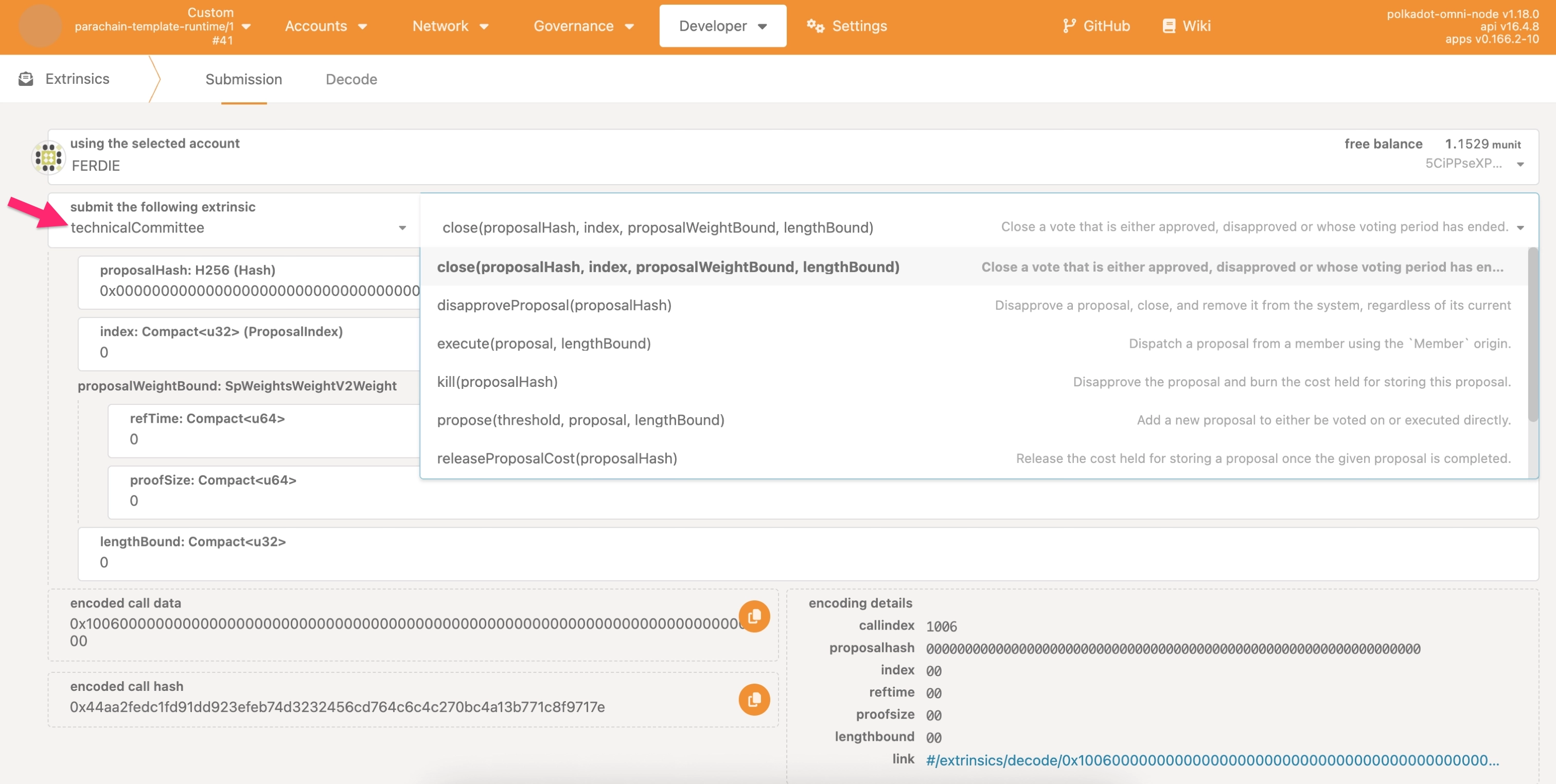Viewport: 1556px width, 784px height.
Task: Click the chain logo circle
Action: tap(40, 26)
